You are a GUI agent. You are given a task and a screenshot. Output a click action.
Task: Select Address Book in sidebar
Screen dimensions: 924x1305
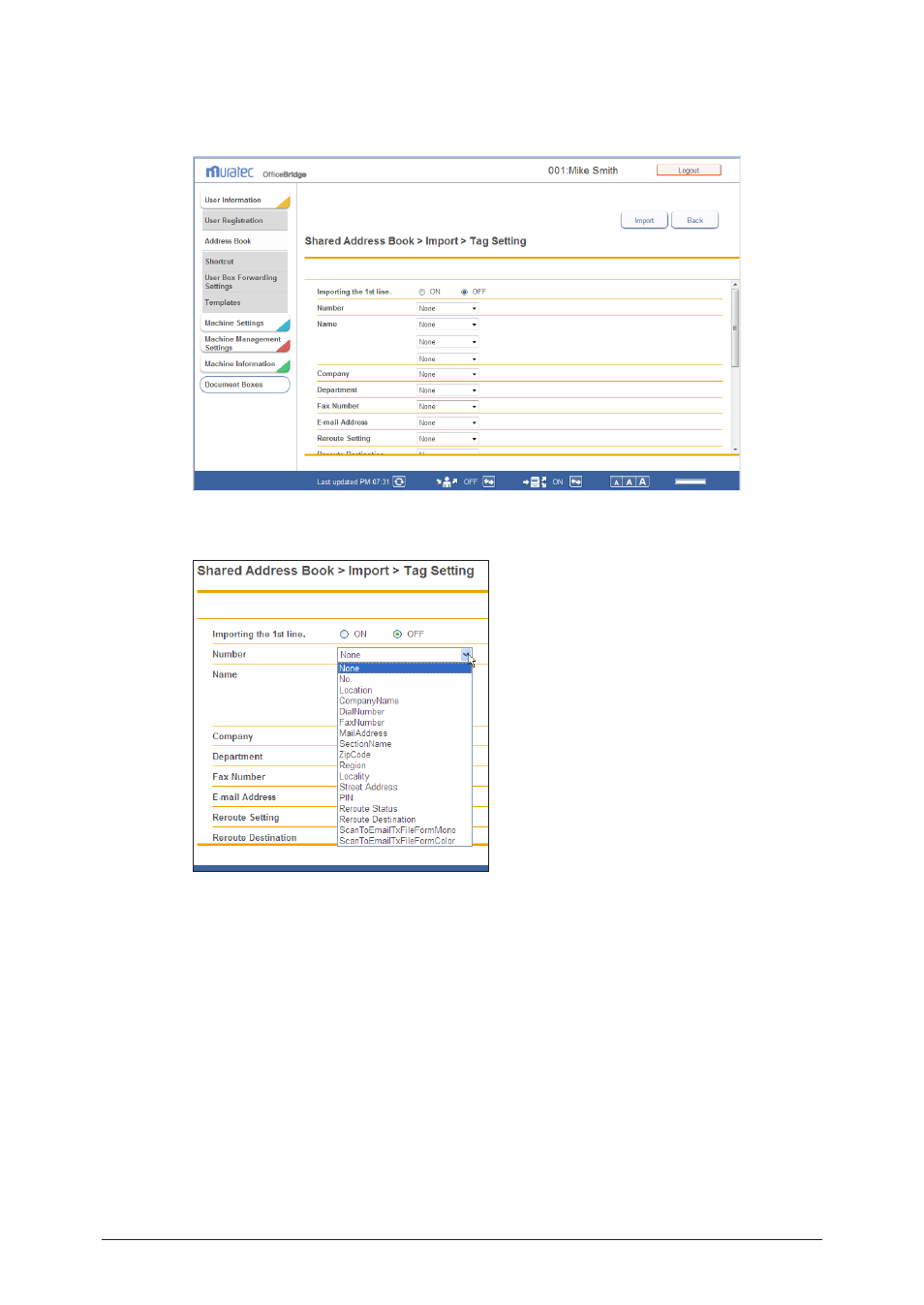point(244,241)
